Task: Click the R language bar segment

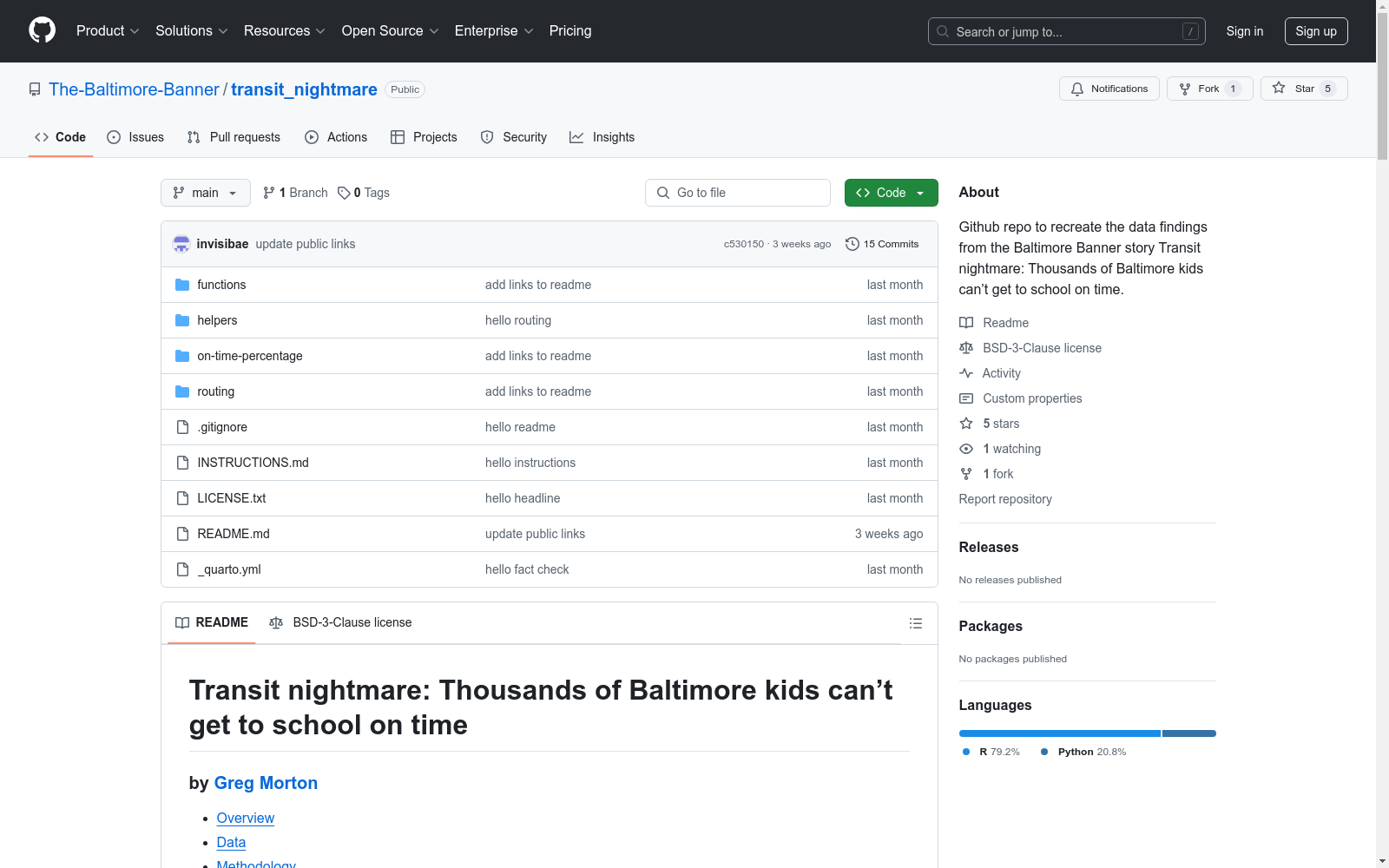Action: tap(1060, 733)
